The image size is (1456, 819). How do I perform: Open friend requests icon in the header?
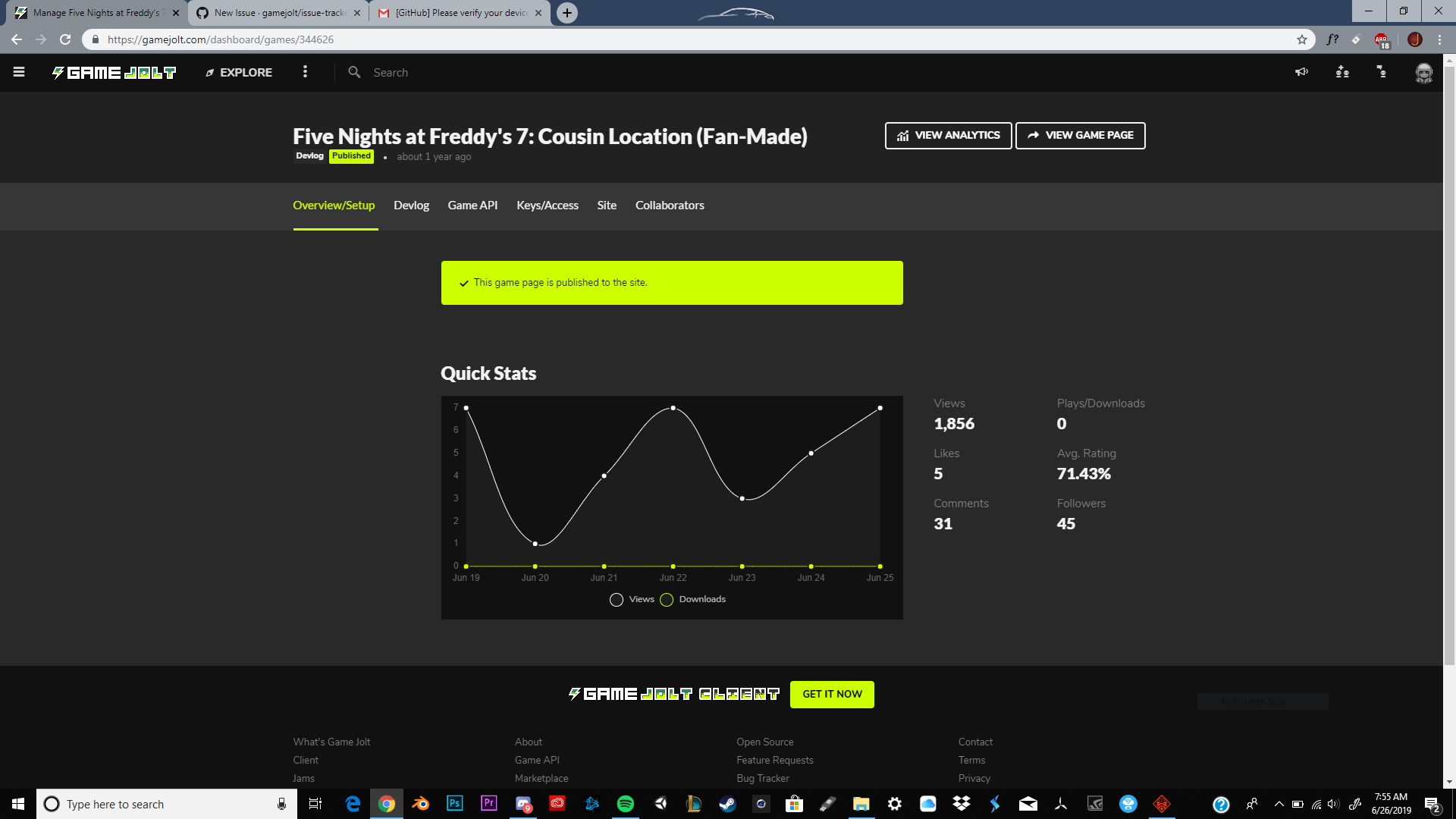(1341, 72)
